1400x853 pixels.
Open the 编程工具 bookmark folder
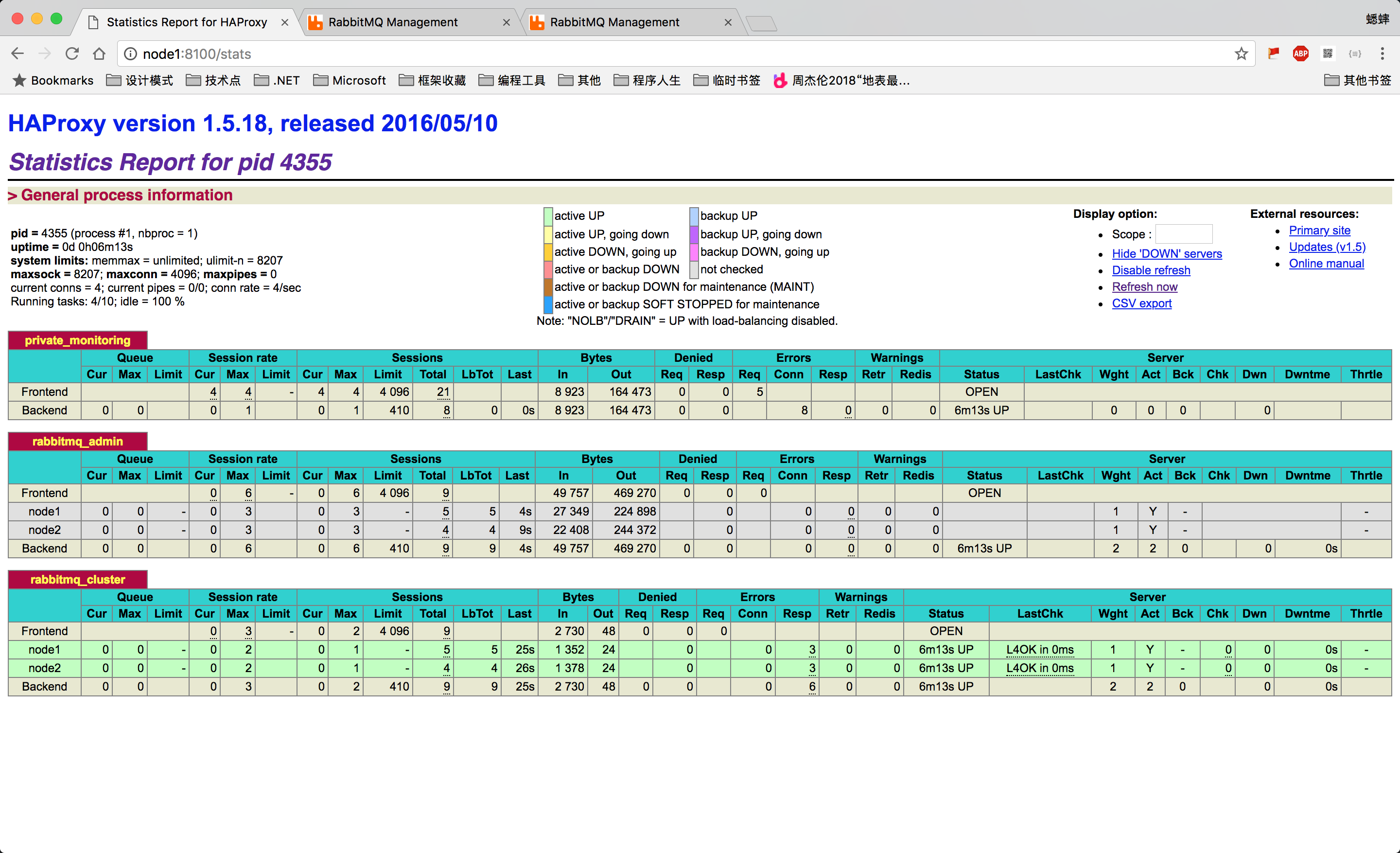click(512, 80)
